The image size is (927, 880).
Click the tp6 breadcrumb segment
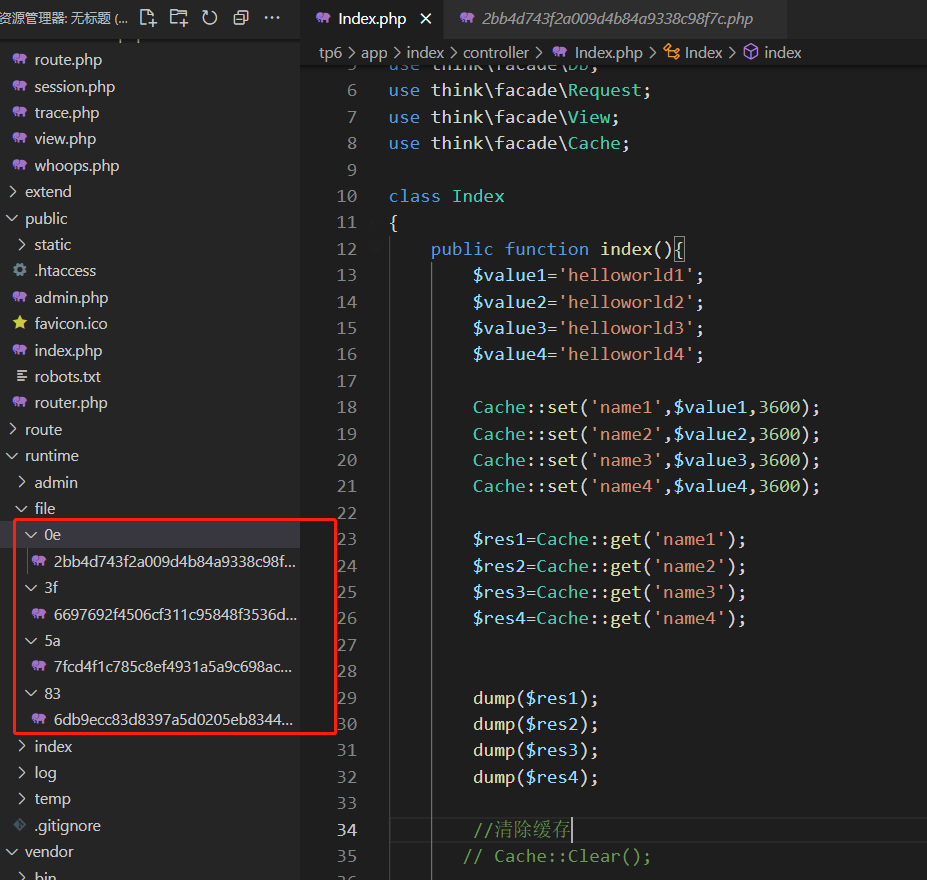(x=330, y=53)
